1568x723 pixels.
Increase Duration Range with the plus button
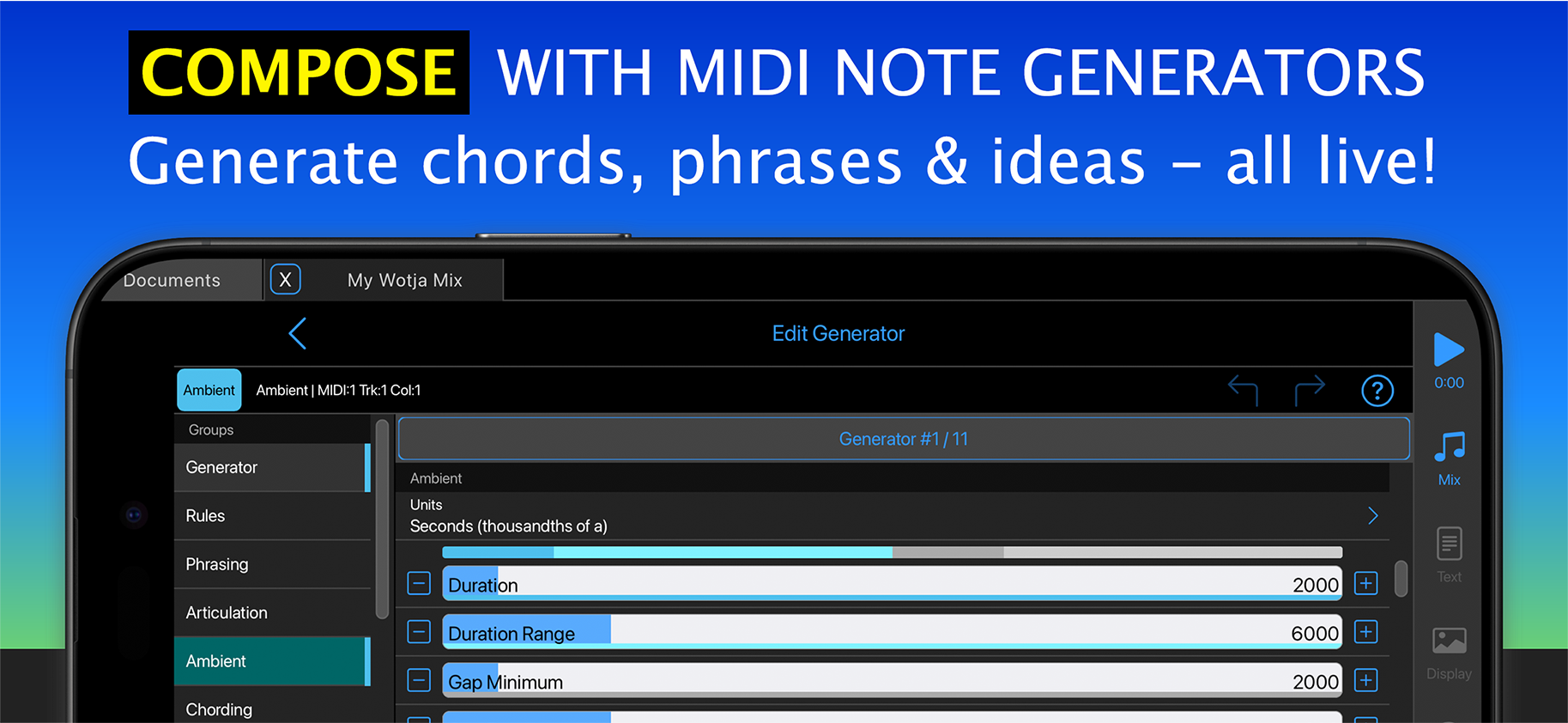pos(1365,633)
